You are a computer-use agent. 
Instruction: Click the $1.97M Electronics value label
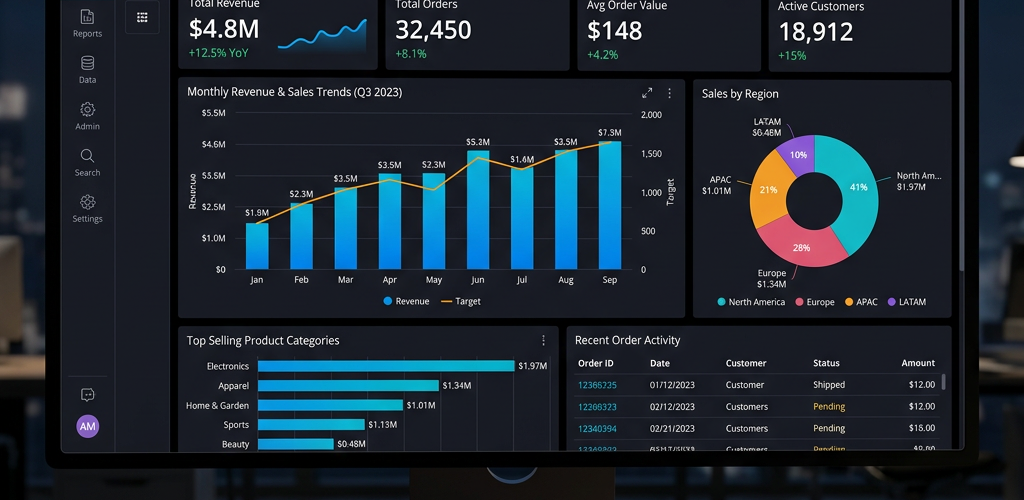pyautogui.click(x=532, y=366)
